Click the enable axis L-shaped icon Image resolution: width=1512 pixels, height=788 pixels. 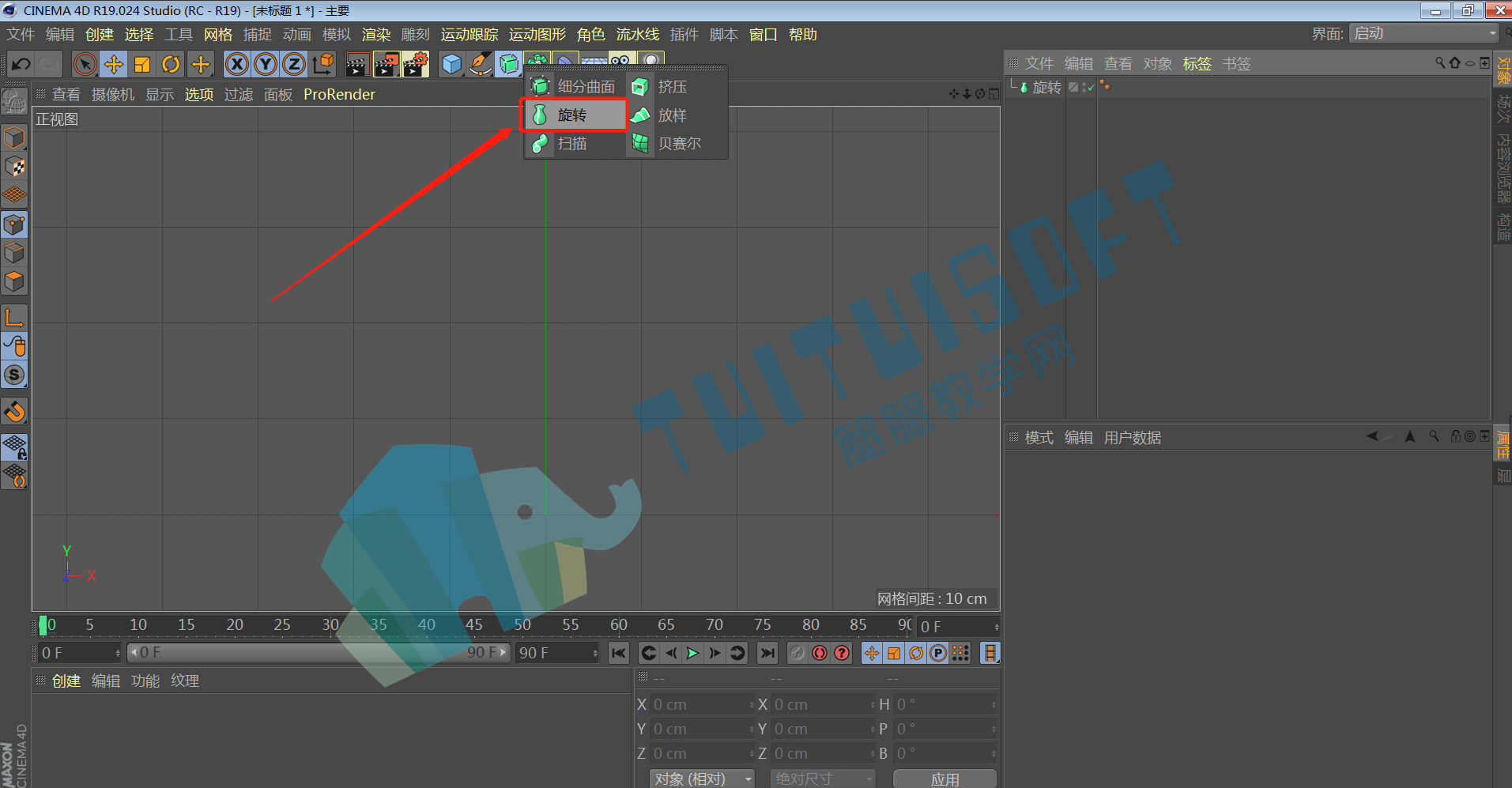[x=14, y=319]
